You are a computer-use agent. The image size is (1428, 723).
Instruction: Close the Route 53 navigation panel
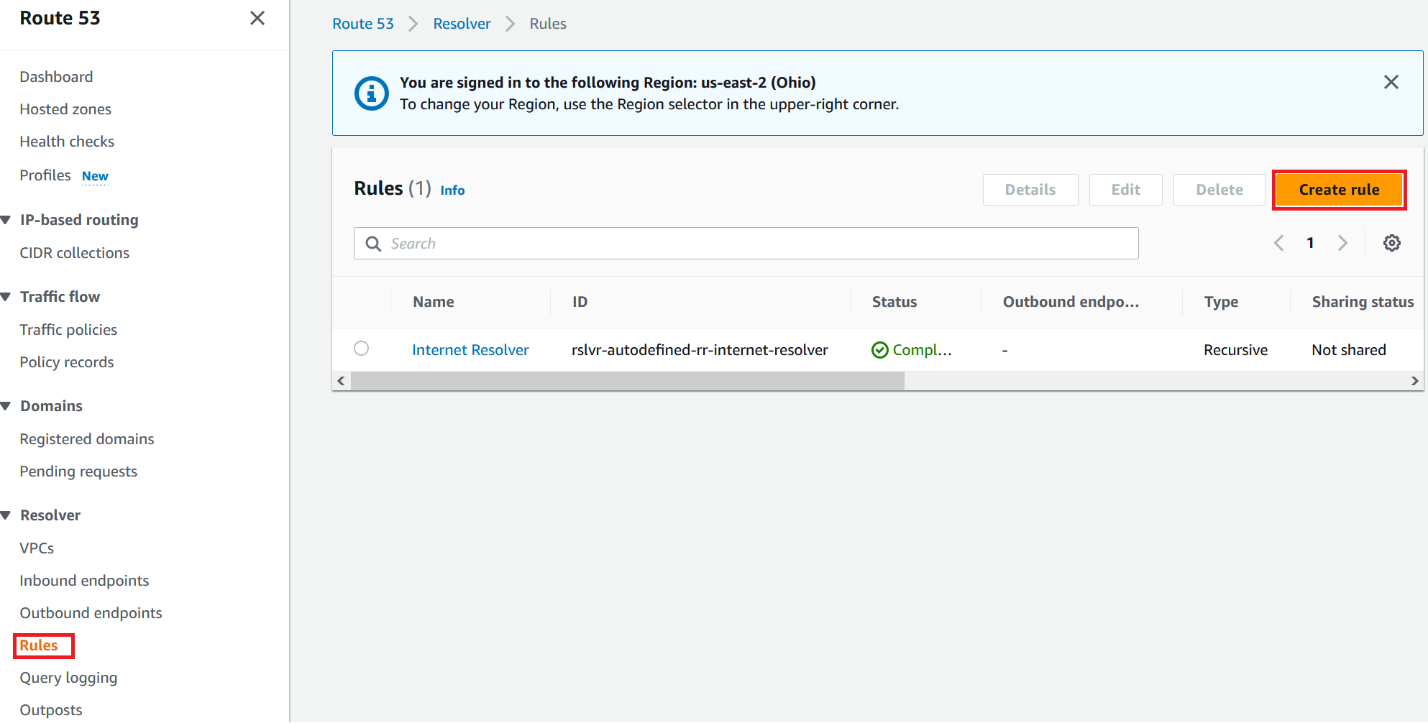point(257,18)
